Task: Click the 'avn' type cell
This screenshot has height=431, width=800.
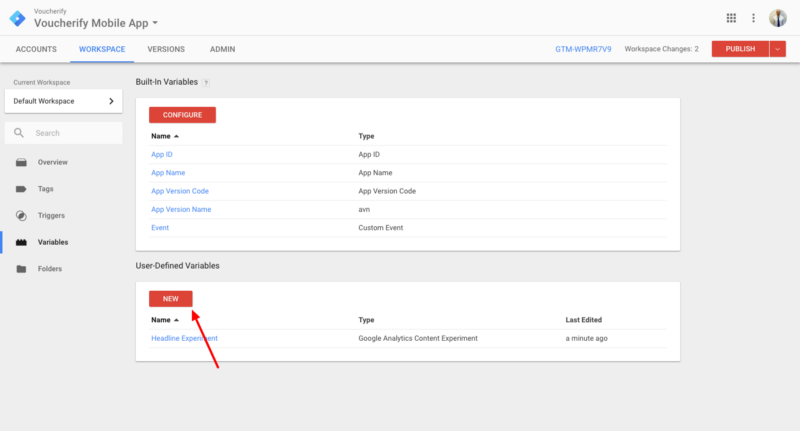Action: pos(364,210)
